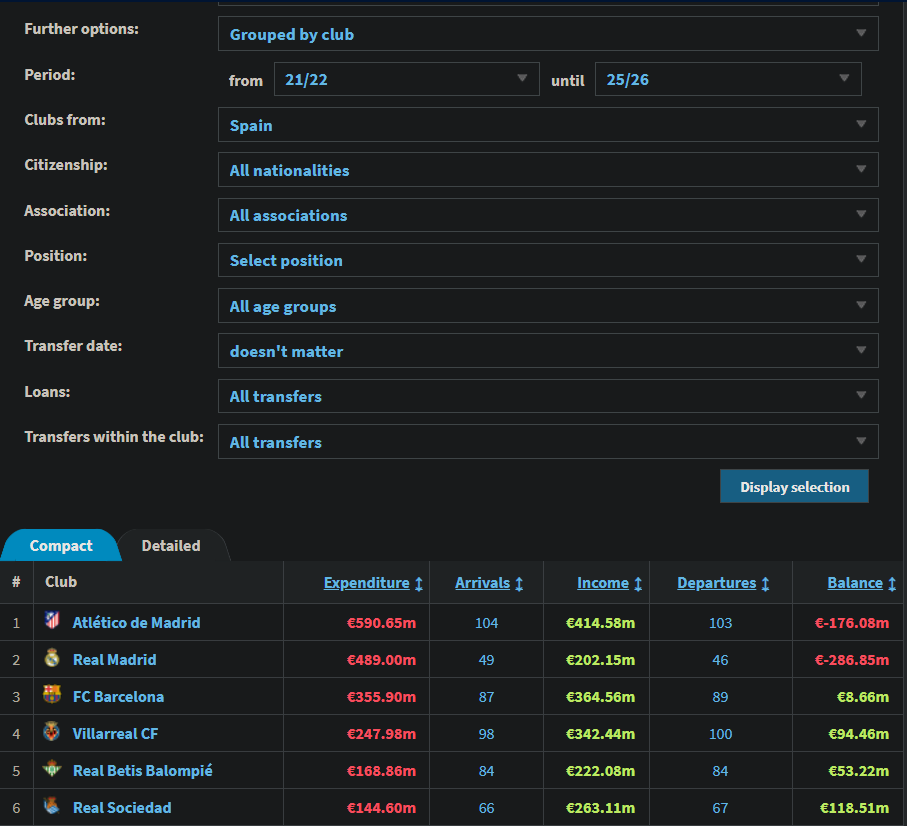Click Atlético de Madrid departures count 103
This screenshot has height=826, width=907.
(721, 623)
